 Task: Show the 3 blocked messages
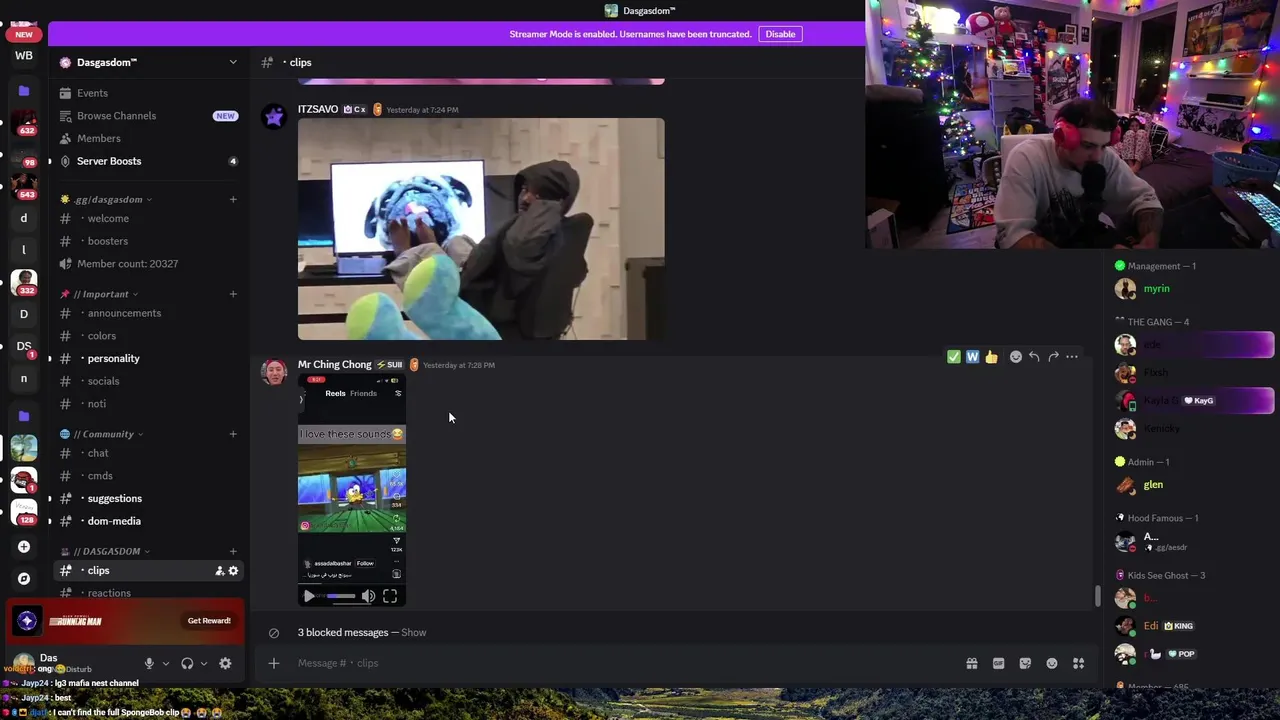tap(413, 633)
